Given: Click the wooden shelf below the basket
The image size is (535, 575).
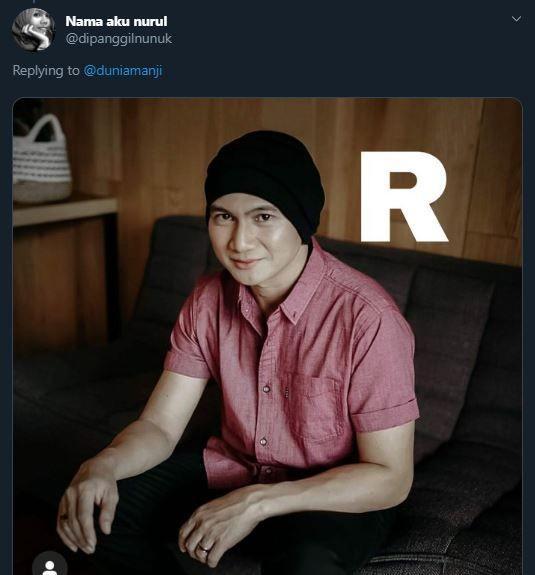Looking at the screenshot, I should pyautogui.click(x=65, y=211).
